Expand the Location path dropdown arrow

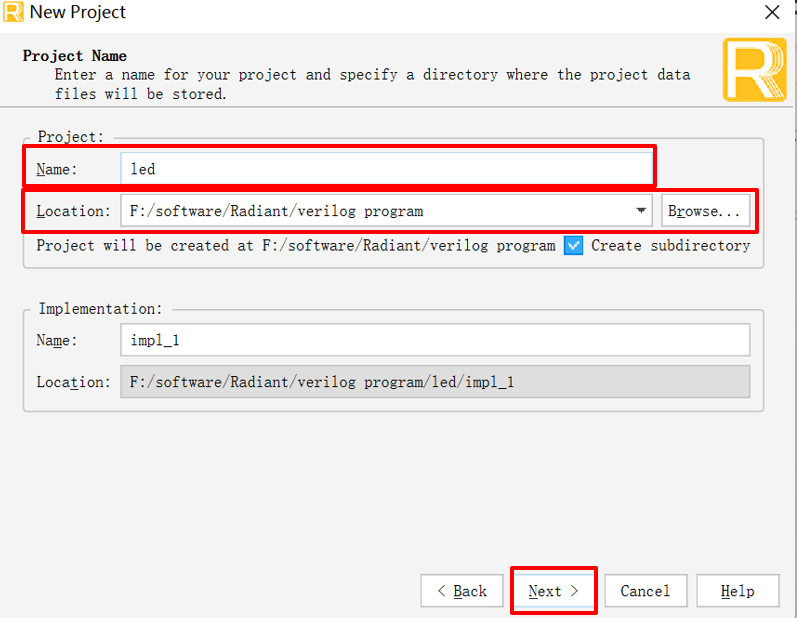click(x=641, y=210)
